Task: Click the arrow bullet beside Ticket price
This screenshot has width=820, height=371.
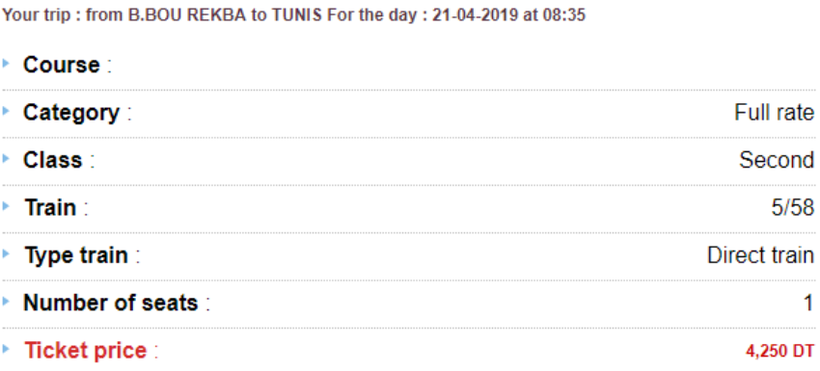Action: [x=6, y=348]
